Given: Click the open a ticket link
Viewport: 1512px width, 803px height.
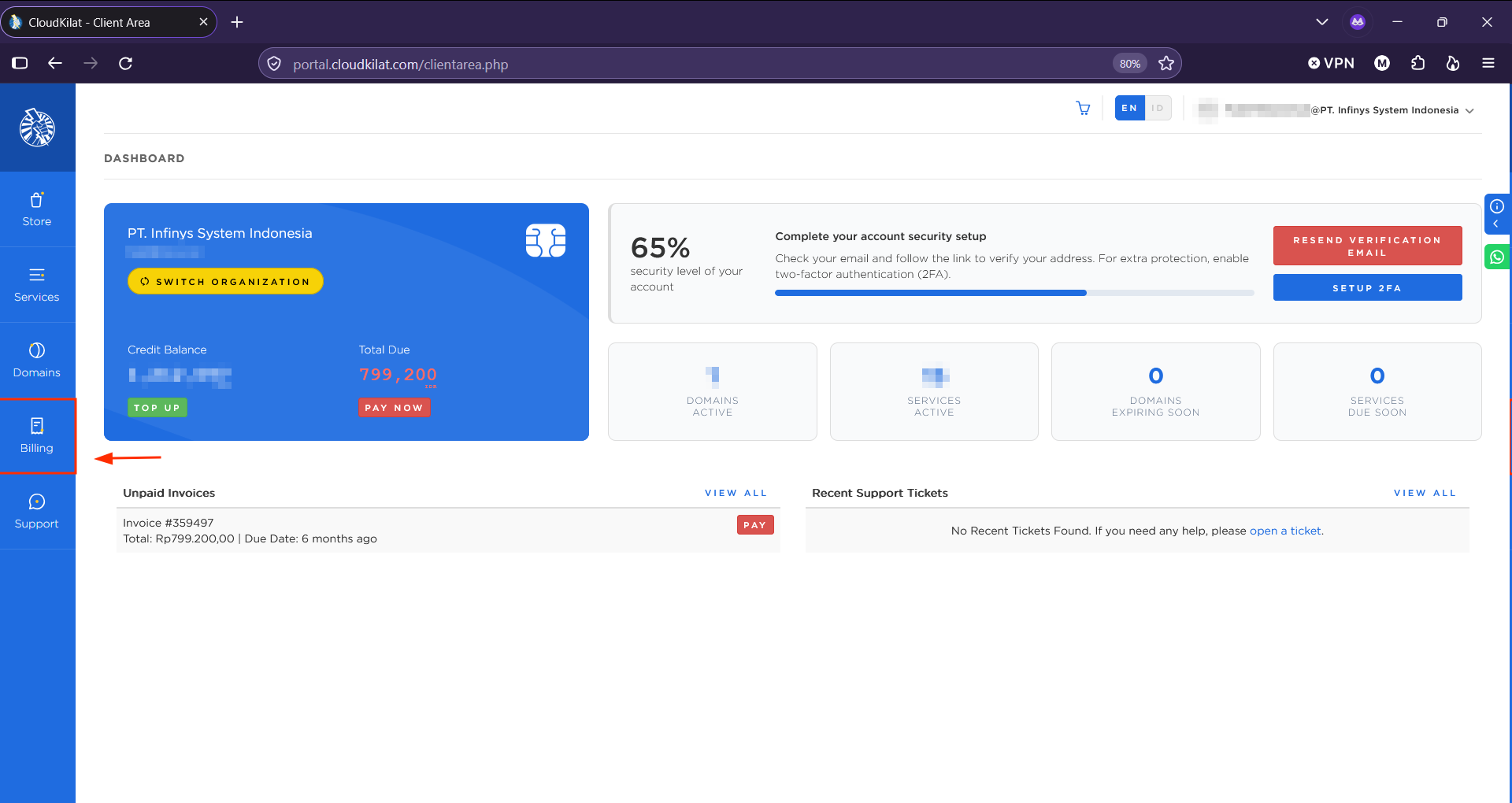Looking at the screenshot, I should click(1285, 531).
